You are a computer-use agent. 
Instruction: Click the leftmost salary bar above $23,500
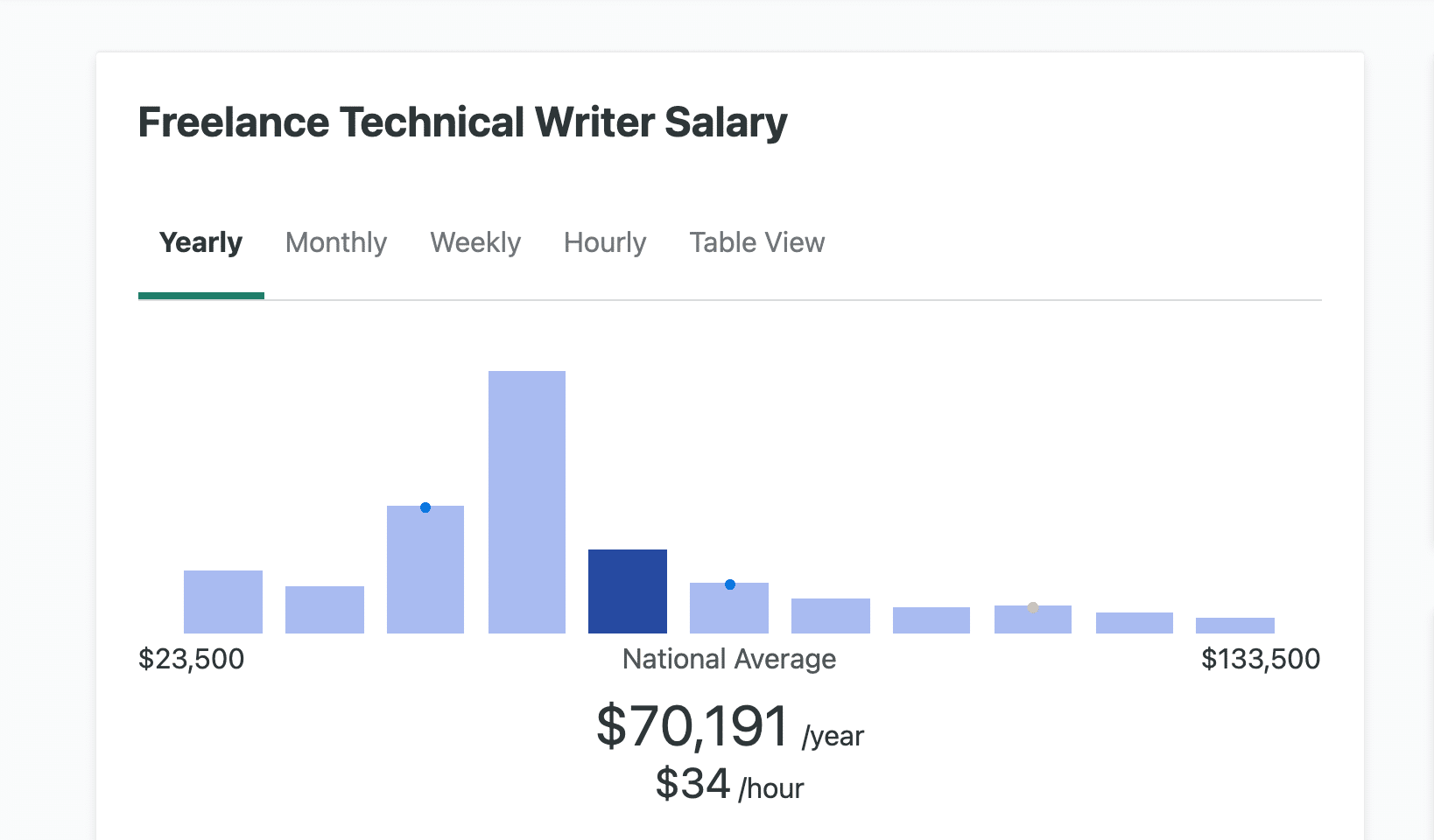(x=223, y=602)
